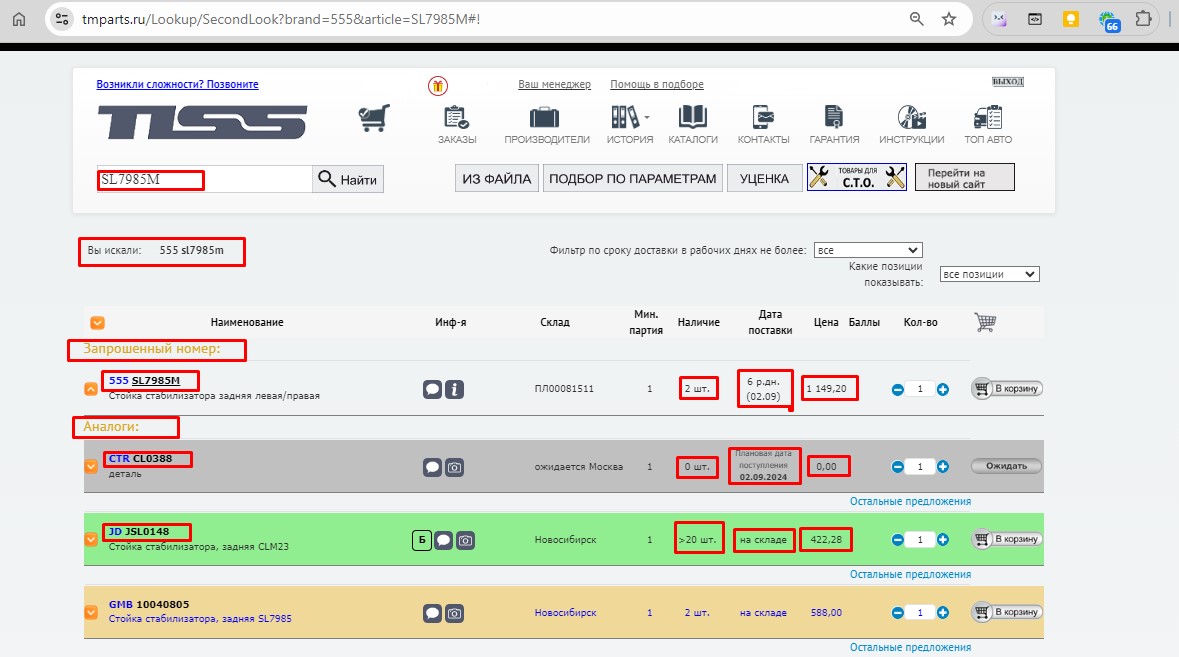
Task: Open the shopping cart icon near logo
Action: coord(374,118)
